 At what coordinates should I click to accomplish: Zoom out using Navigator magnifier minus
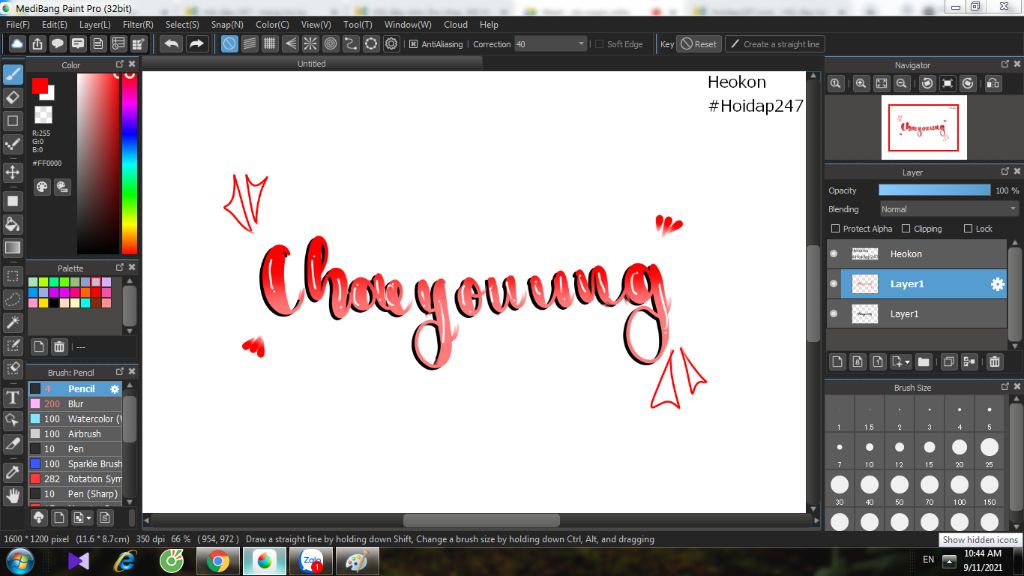coord(901,84)
